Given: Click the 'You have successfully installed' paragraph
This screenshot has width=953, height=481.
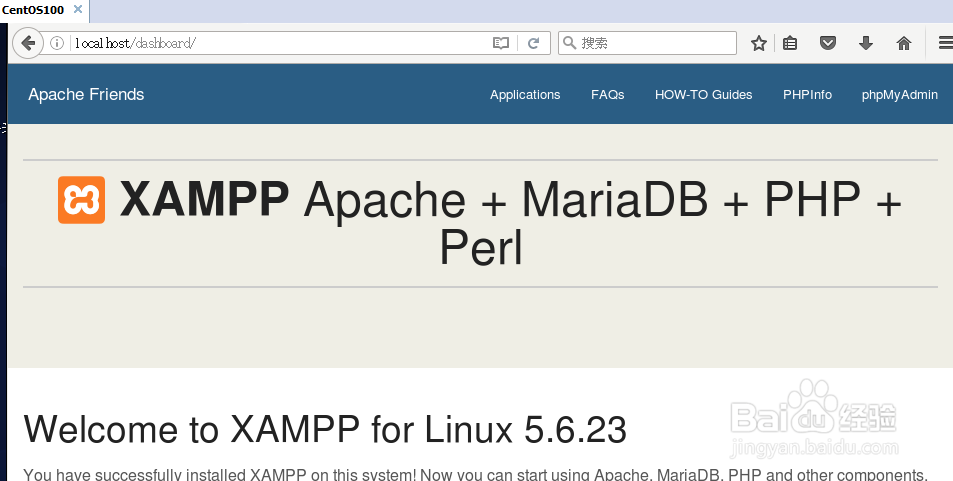Looking at the screenshot, I should click(x=475, y=474).
